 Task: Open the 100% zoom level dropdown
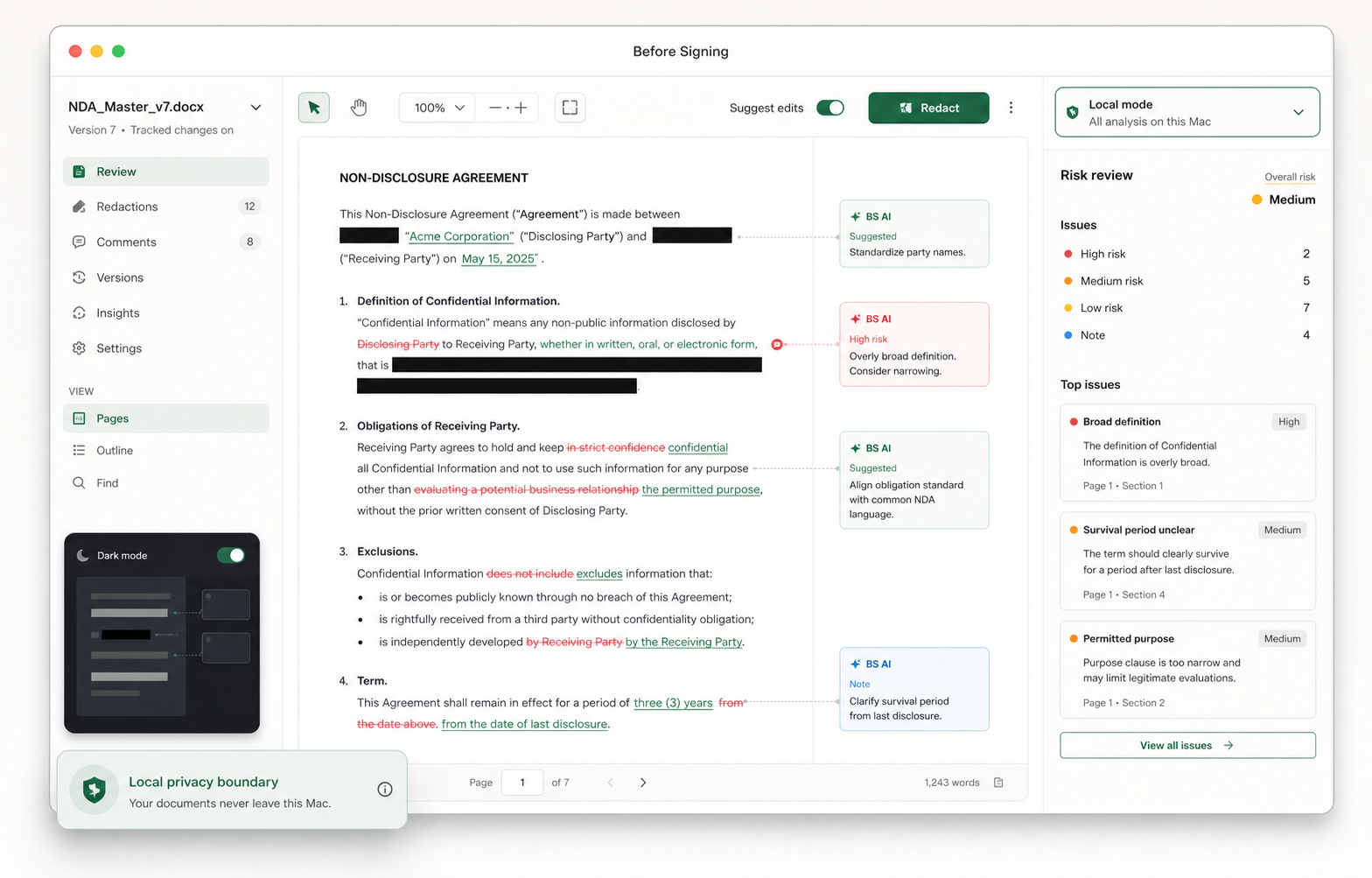pos(437,108)
